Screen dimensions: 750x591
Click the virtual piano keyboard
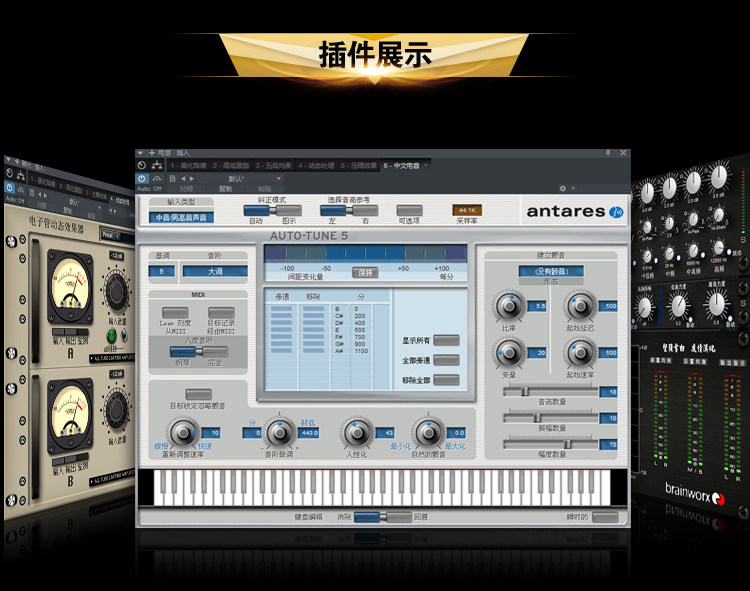click(382, 487)
